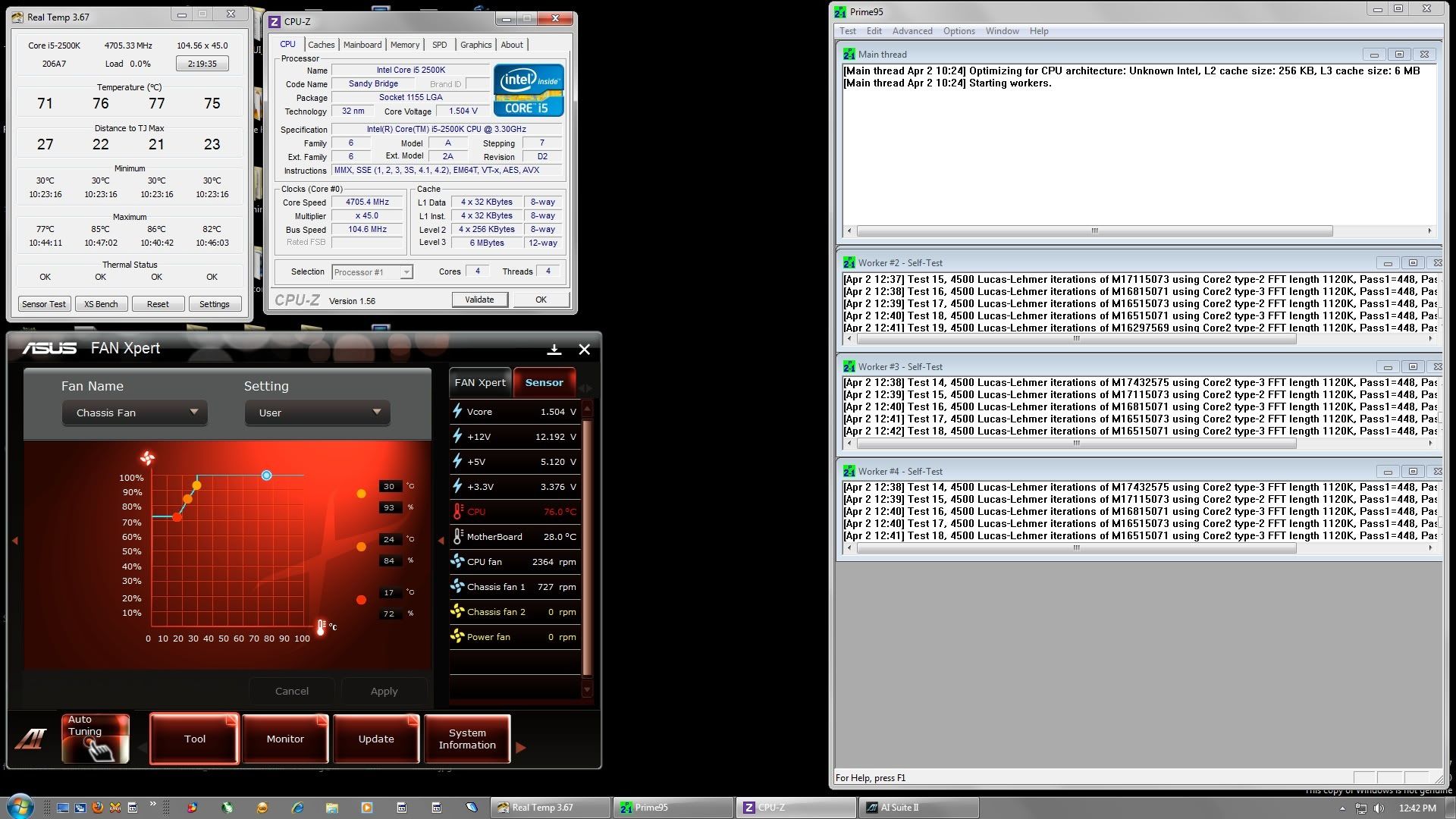Click Sensor Test button in Real Temp
Screen dimensions: 1456x819
[44, 304]
